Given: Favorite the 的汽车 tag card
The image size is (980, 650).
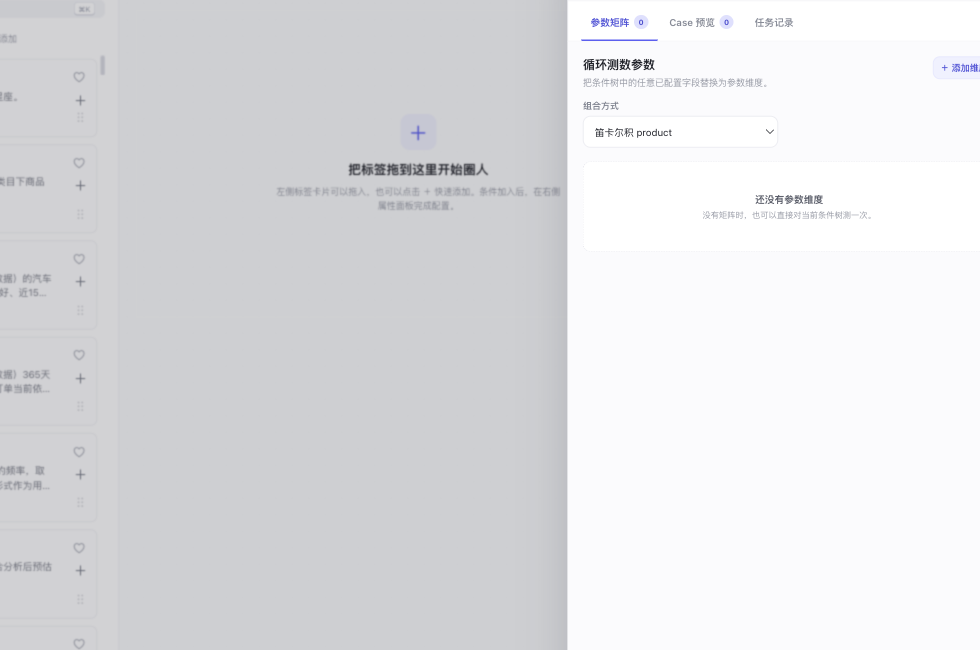Looking at the screenshot, I should tap(79, 259).
